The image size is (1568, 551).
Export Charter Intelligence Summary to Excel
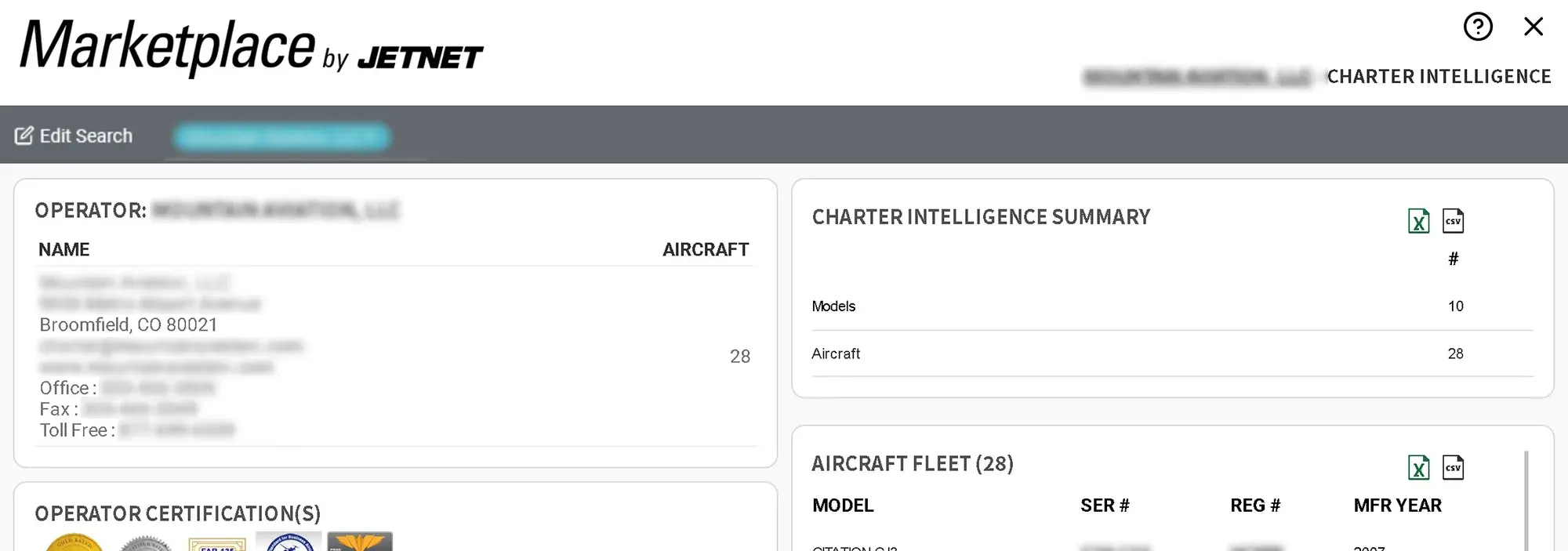point(1418,220)
